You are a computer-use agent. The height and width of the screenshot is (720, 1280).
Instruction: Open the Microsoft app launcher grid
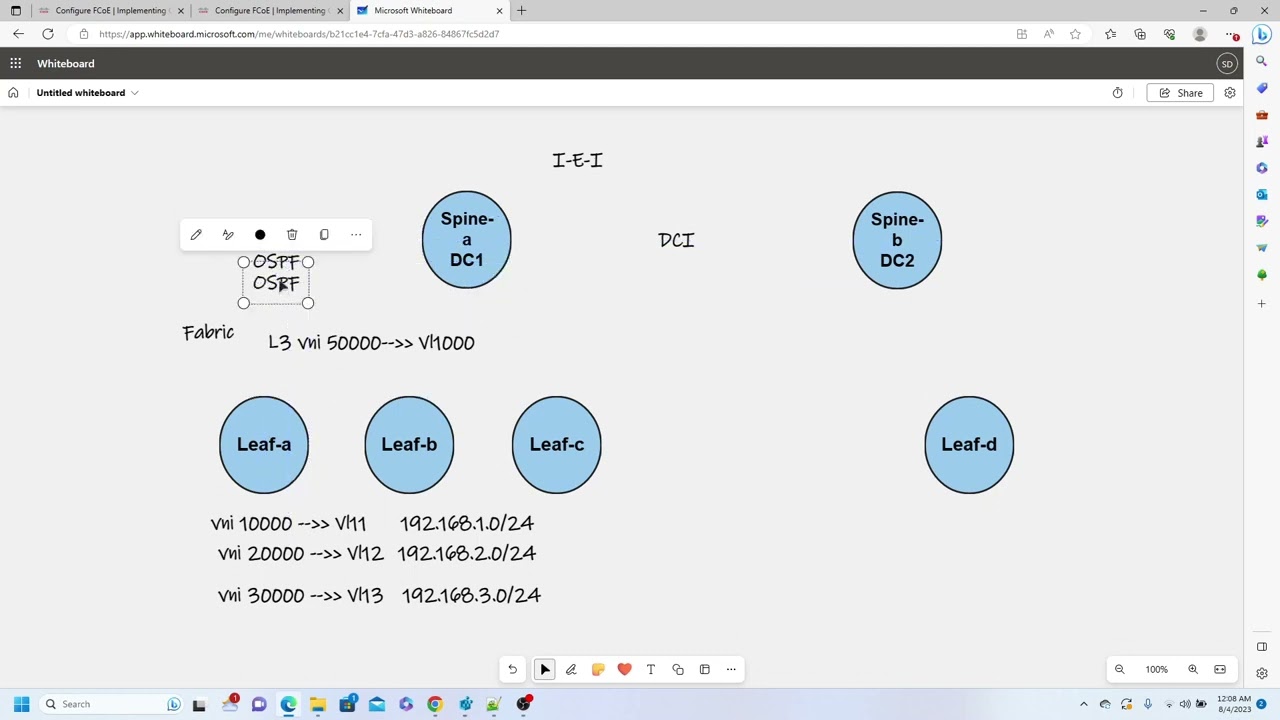(16, 63)
